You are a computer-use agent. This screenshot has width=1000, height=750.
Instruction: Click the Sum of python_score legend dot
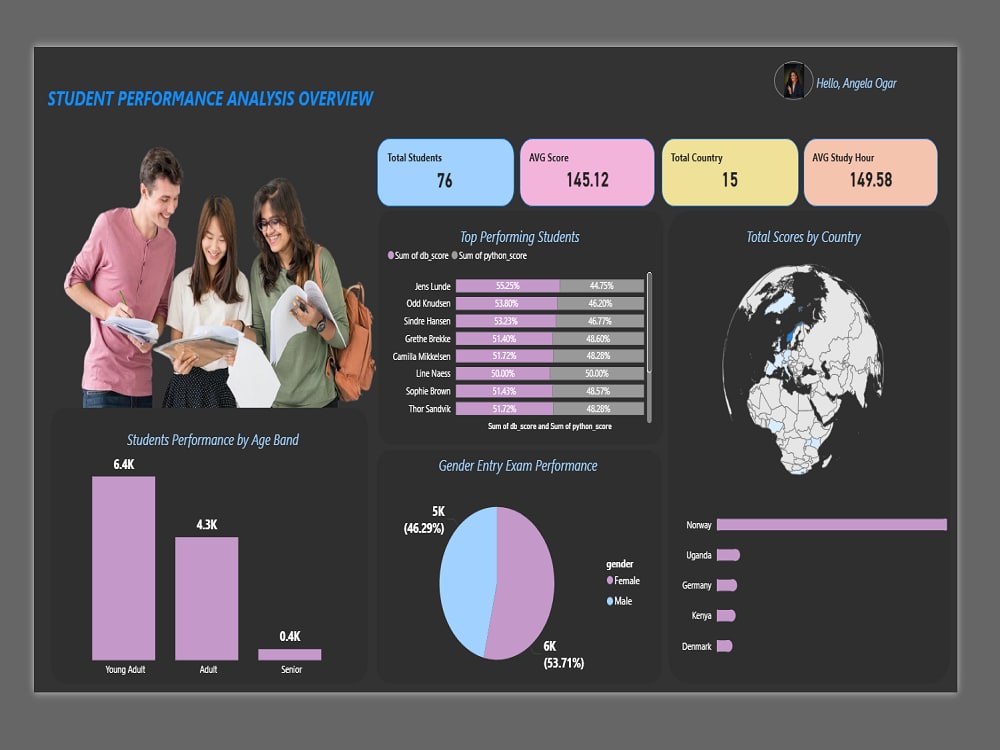coord(455,255)
